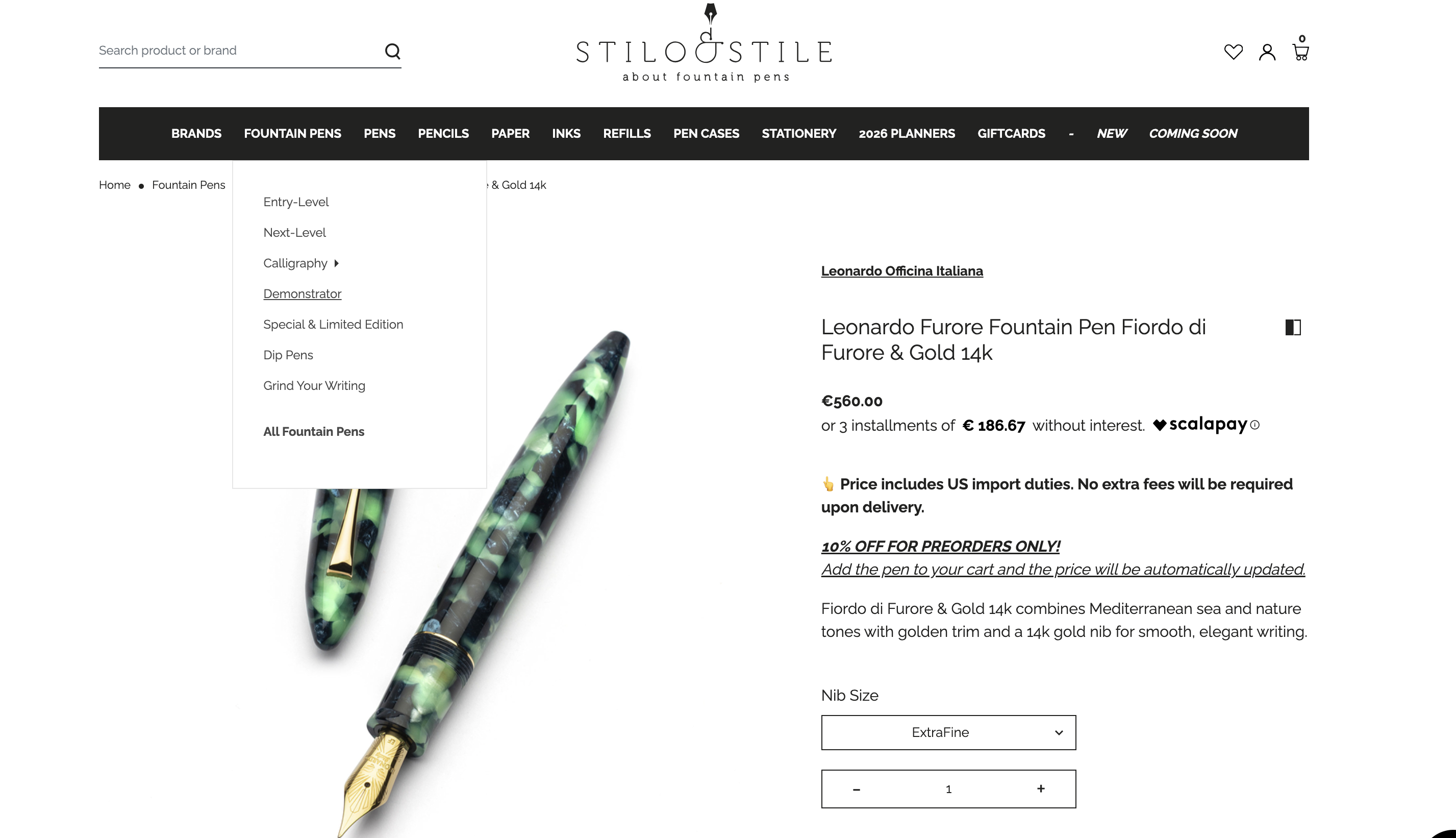Viewport: 1456px width, 838px height.
Task: Open the user account icon
Action: (x=1267, y=52)
